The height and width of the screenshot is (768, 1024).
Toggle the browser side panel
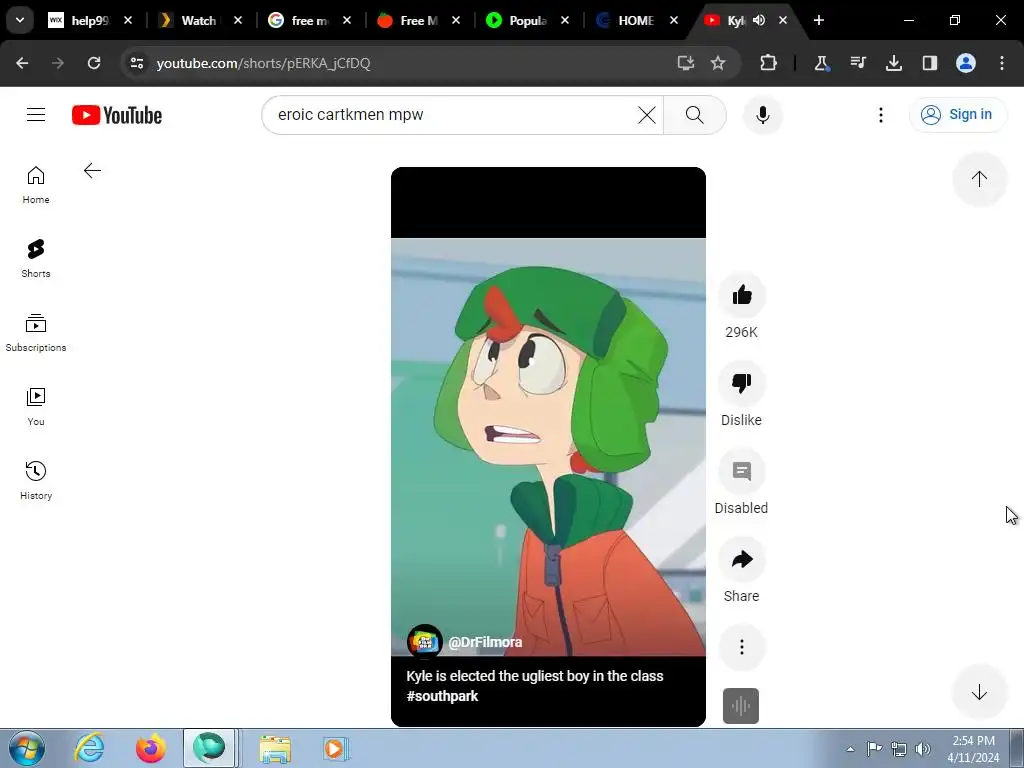pos(930,63)
